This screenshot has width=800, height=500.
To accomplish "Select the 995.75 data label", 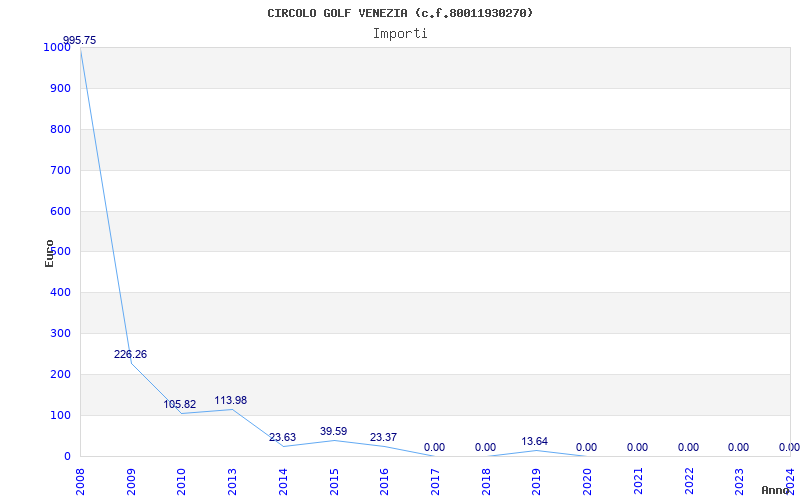I will point(79,40).
